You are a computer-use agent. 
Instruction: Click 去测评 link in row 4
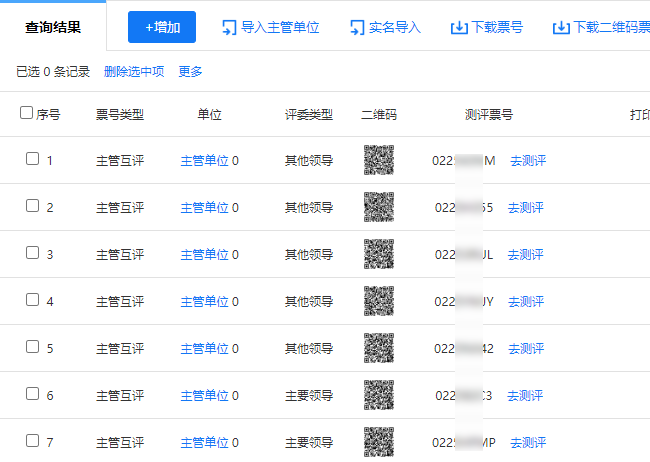526,301
